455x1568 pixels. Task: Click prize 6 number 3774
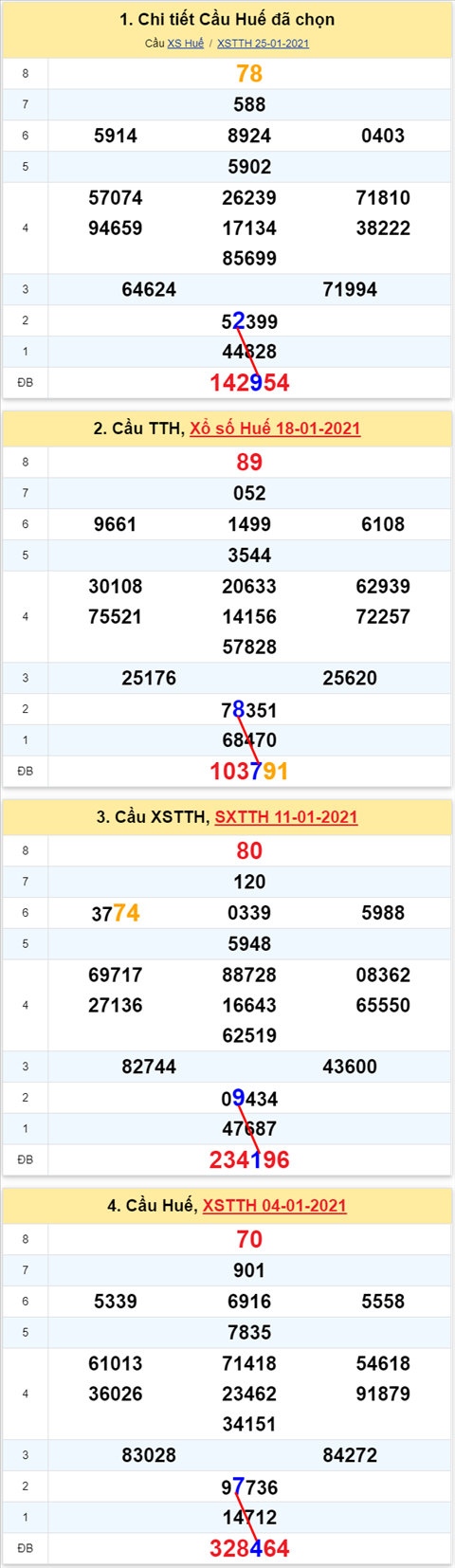(116, 913)
